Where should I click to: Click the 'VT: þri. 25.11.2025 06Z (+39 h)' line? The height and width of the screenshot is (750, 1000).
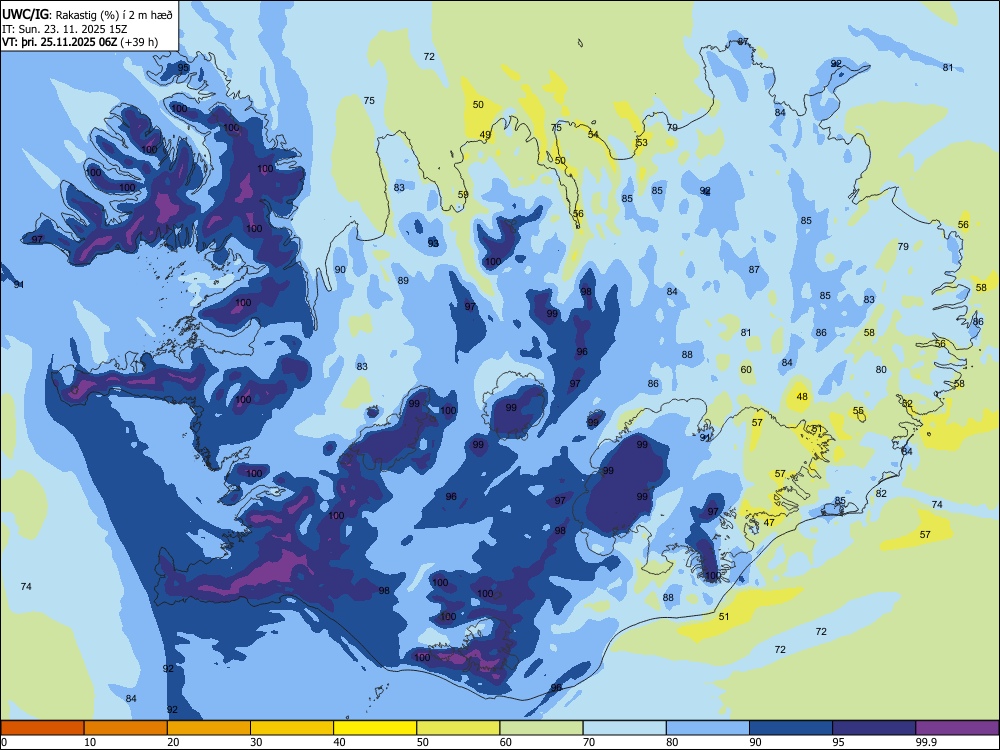tap(80, 42)
